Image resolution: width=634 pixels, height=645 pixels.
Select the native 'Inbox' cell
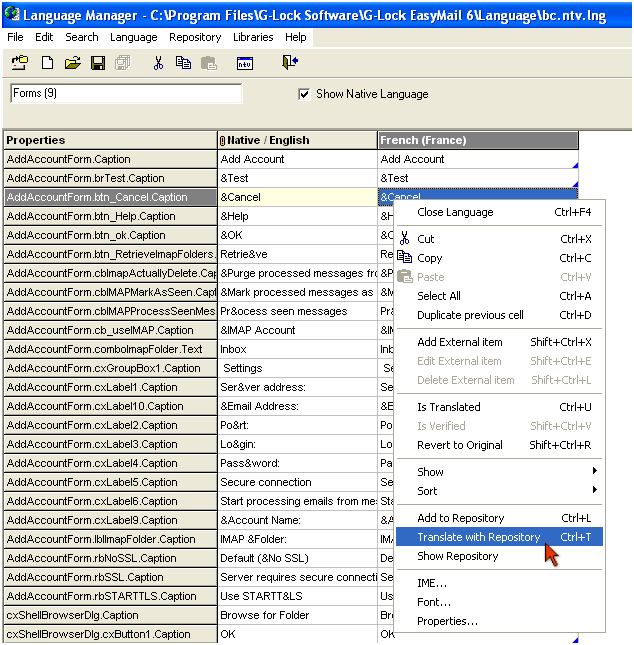point(297,349)
